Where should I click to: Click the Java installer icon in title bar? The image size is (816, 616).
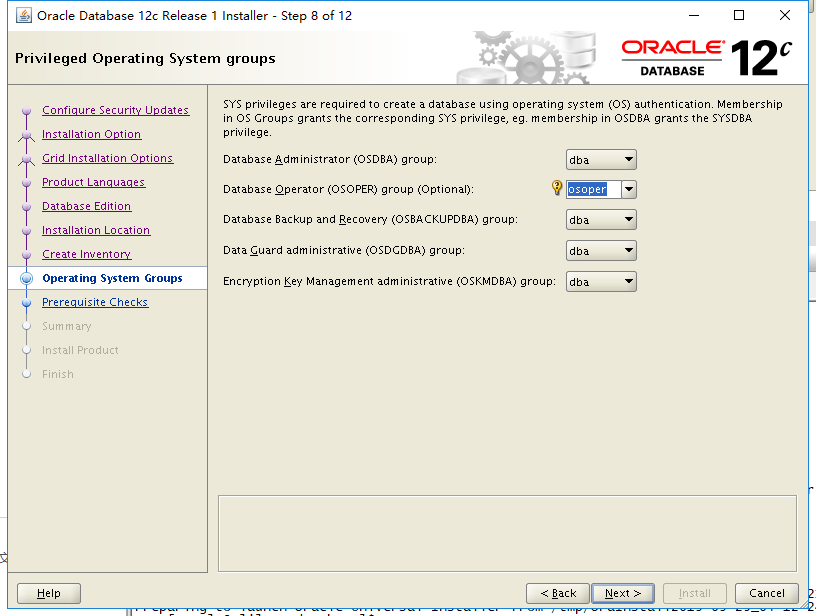[x=24, y=16]
